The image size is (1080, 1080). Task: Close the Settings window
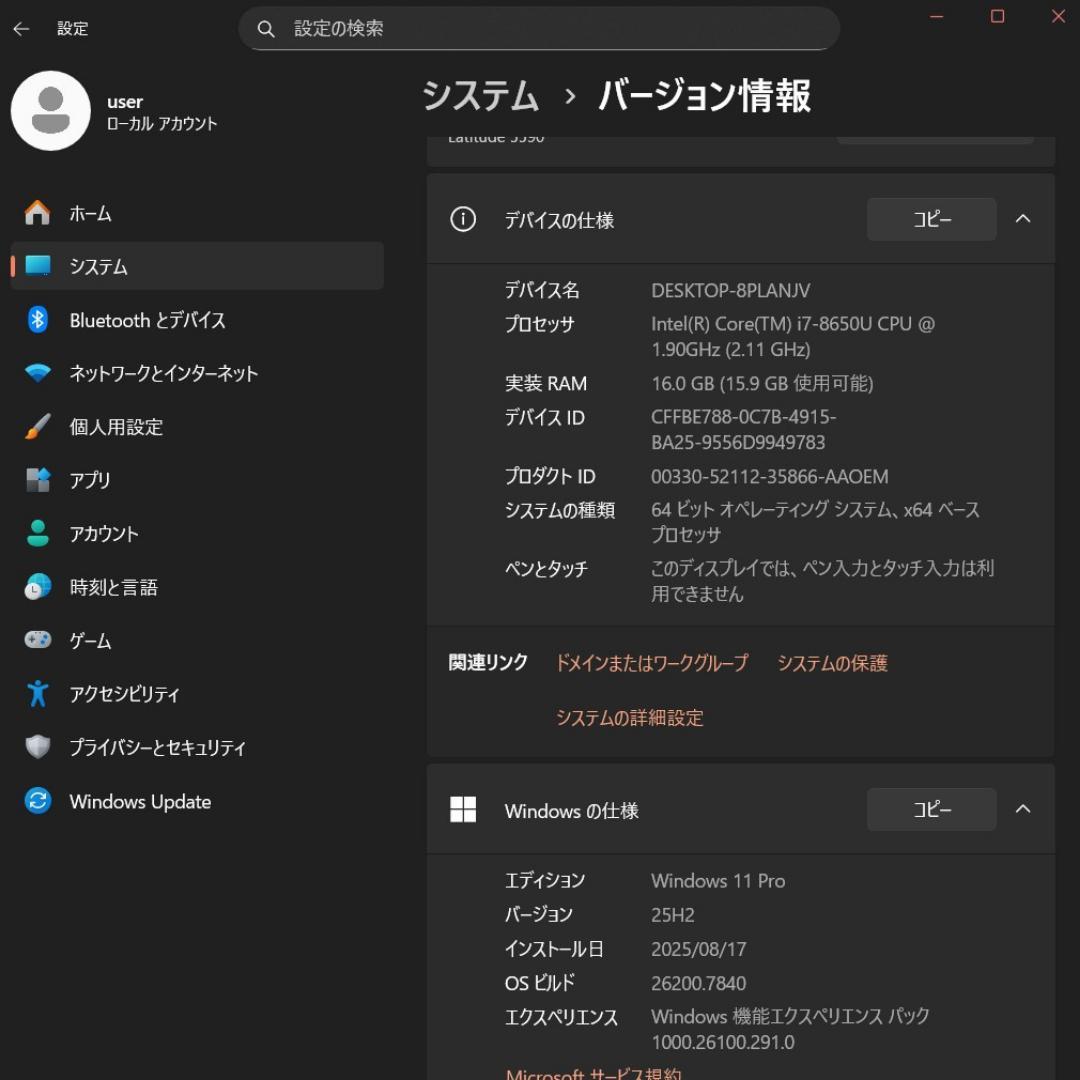pyautogui.click(x=1058, y=17)
